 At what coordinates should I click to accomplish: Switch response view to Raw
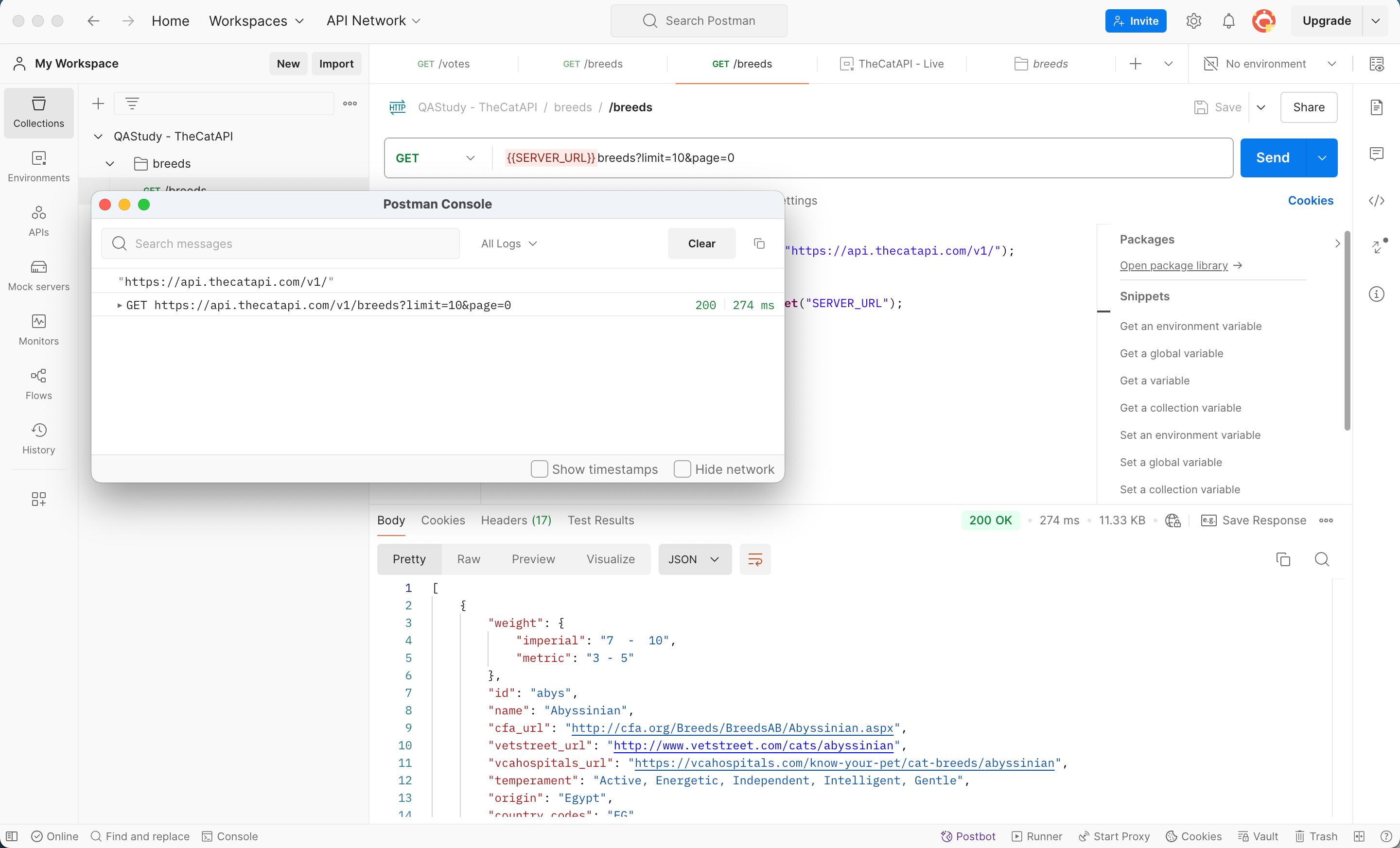click(x=469, y=559)
